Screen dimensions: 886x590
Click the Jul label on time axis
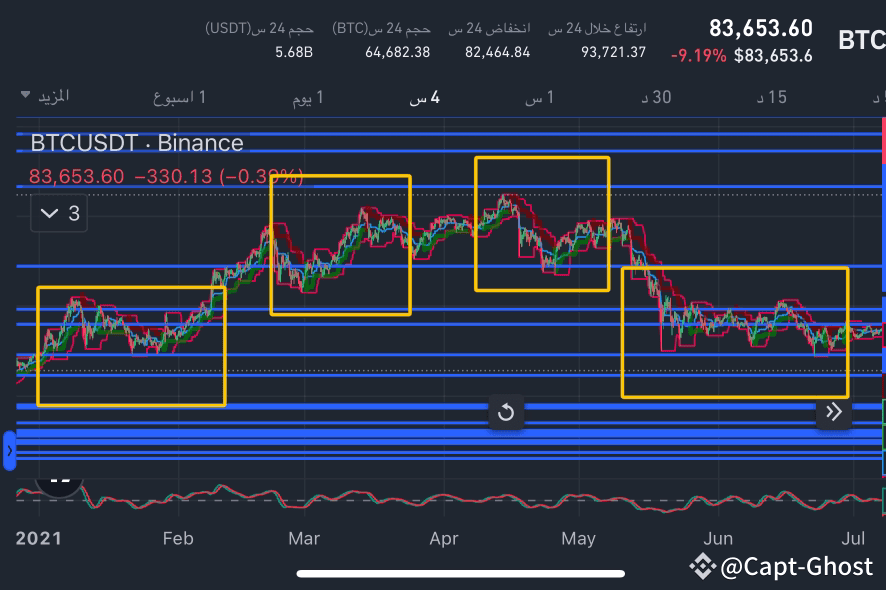[853, 538]
